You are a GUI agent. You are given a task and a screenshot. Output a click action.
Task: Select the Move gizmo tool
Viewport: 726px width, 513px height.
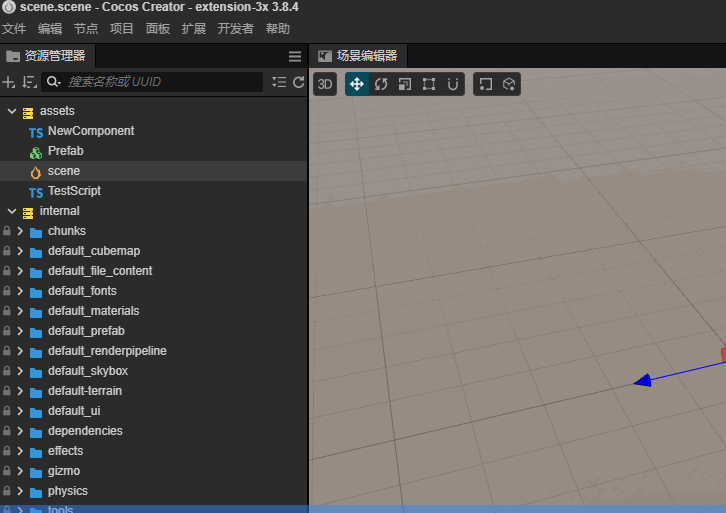click(x=357, y=84)
